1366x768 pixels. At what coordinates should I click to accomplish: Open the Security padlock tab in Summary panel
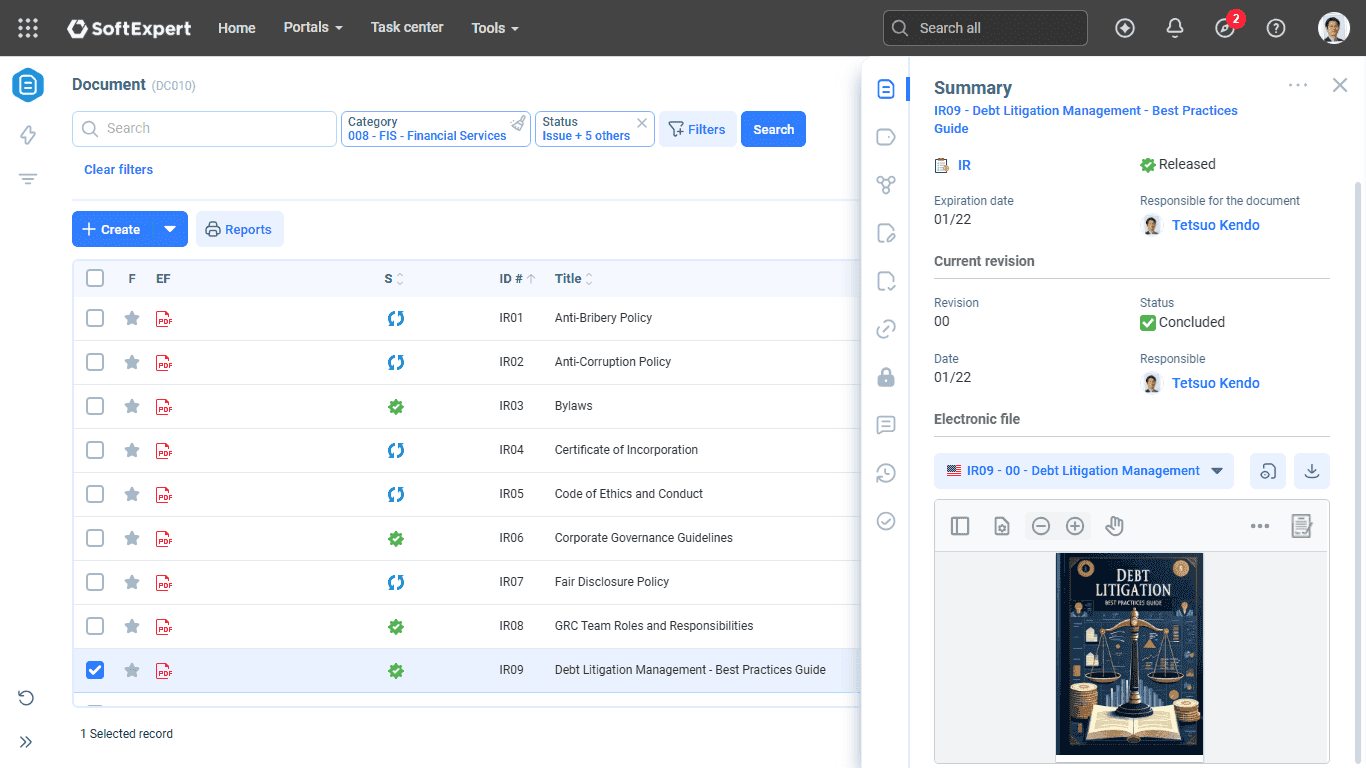pyautogui.click(x=886, y=377)
